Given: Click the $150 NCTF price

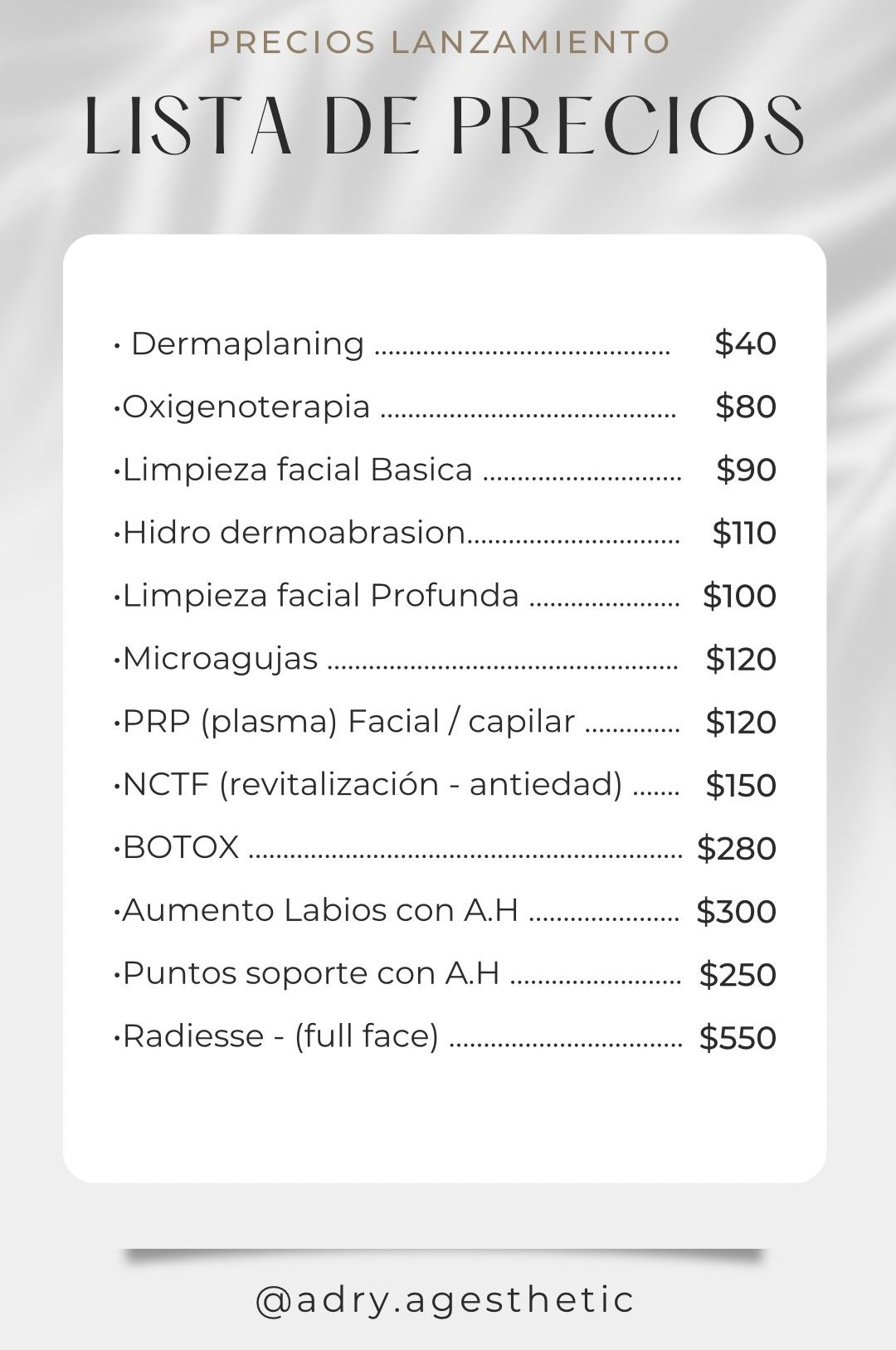Looking at the screenshot, I should (741, 785).
